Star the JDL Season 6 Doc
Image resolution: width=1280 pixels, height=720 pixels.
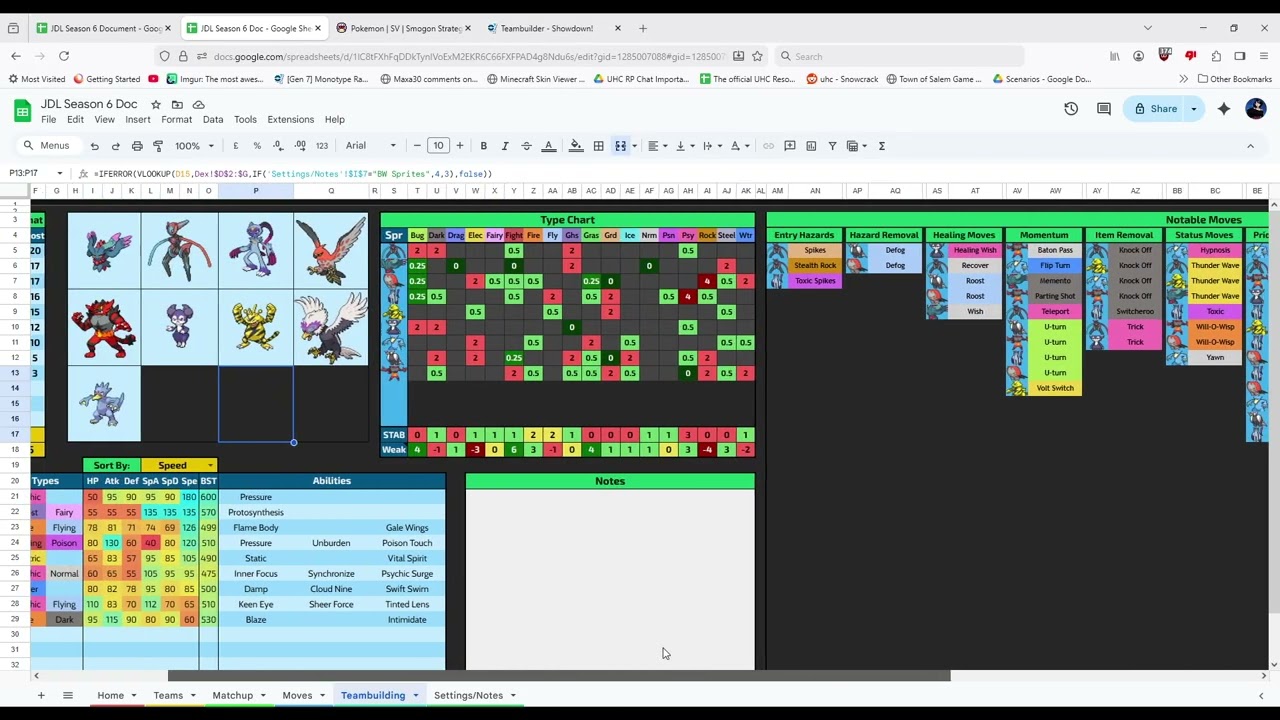(x=156, y=104)
